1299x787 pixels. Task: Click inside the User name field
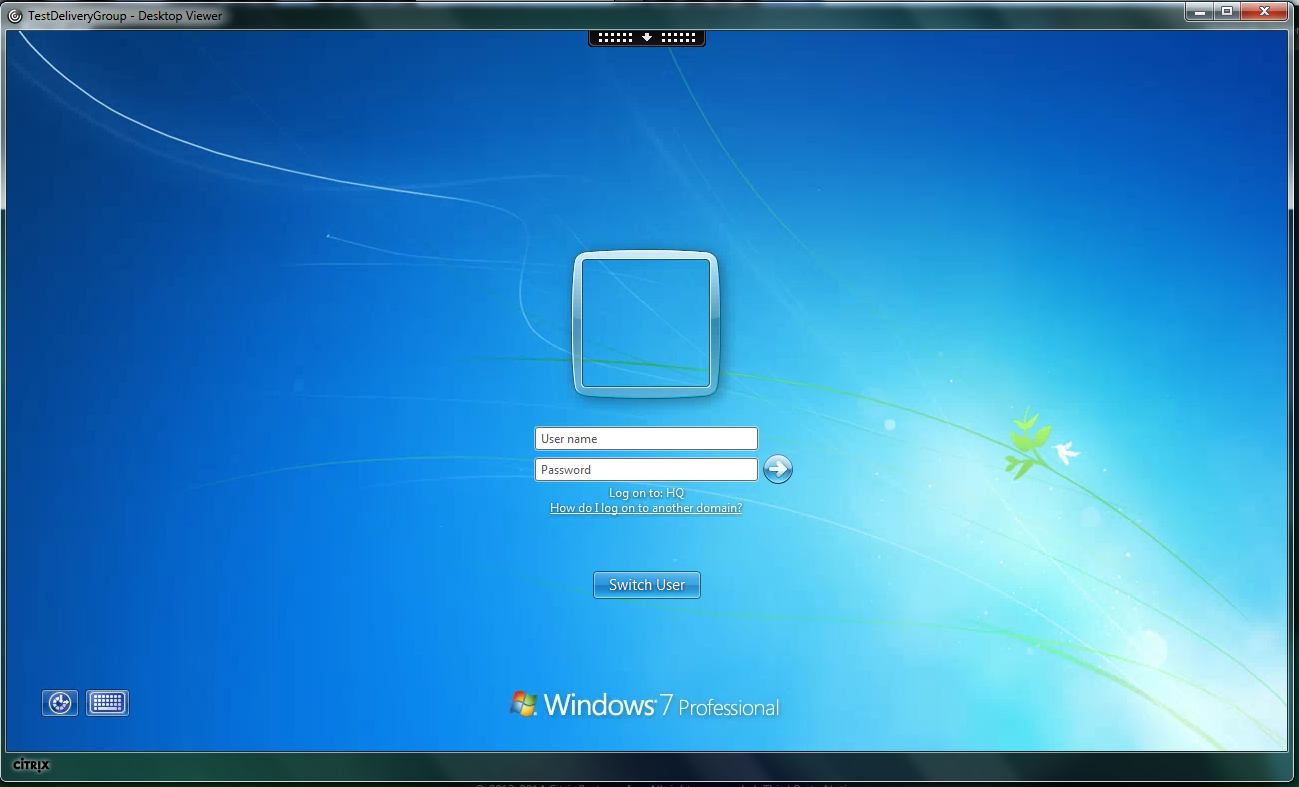pos(646,438)
